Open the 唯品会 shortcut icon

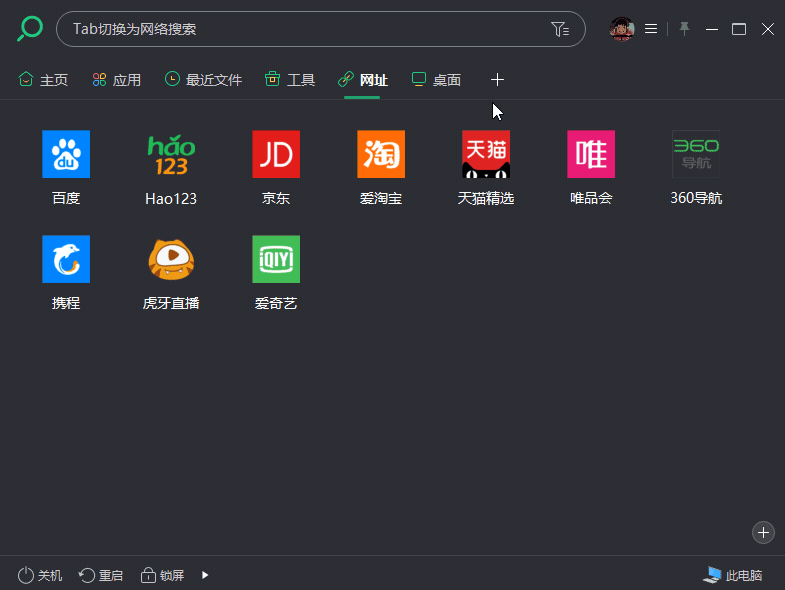[x=591, y=154]
